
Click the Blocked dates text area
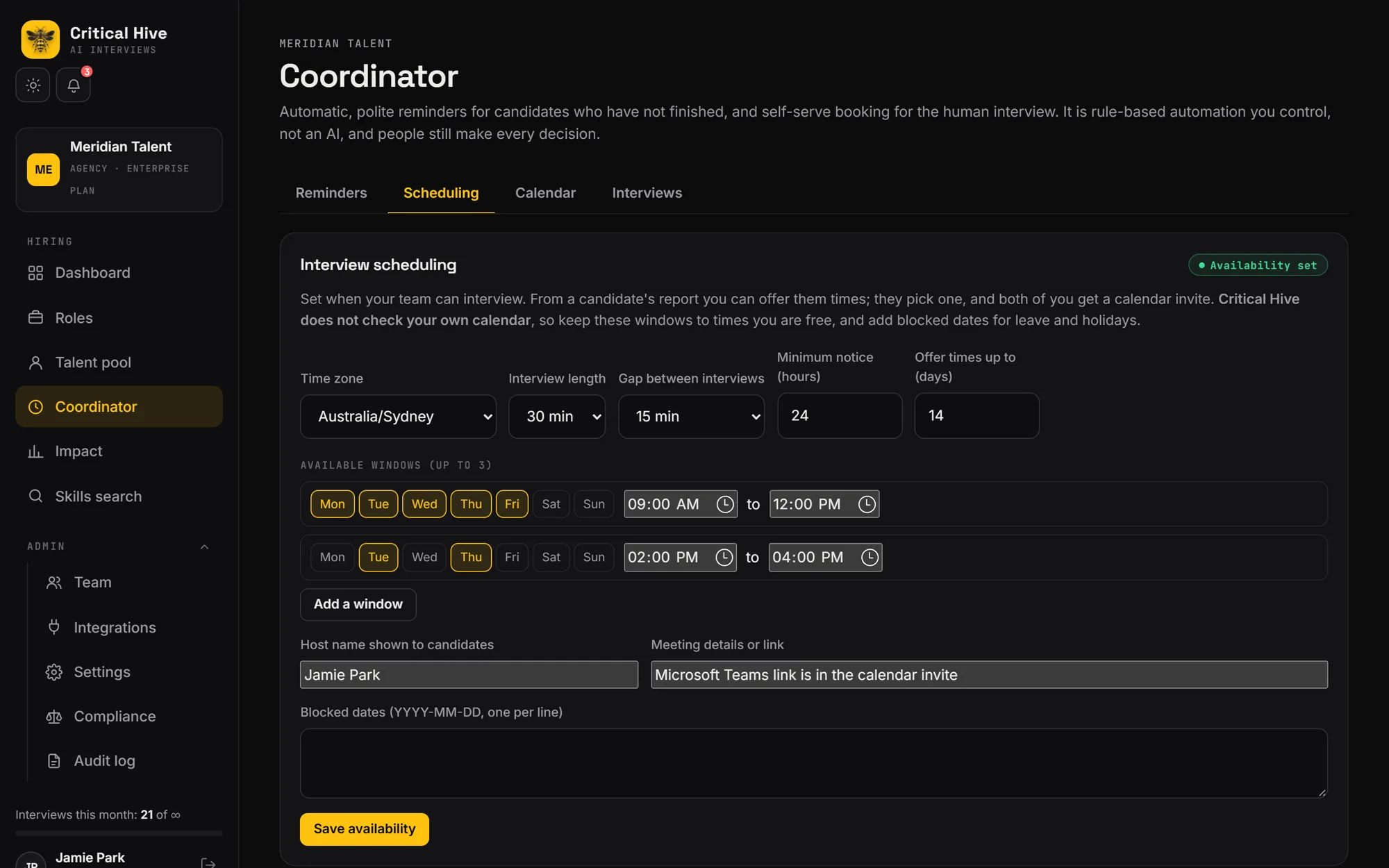pyautogui.click(x=814, y=763)
